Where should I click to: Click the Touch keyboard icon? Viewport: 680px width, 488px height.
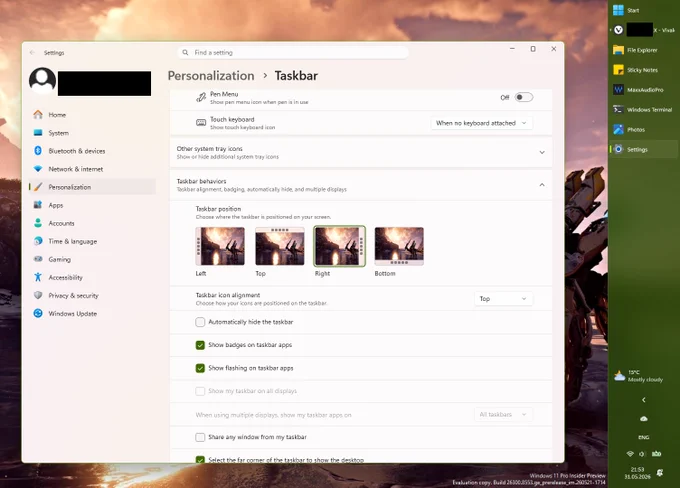pos(201,123)
